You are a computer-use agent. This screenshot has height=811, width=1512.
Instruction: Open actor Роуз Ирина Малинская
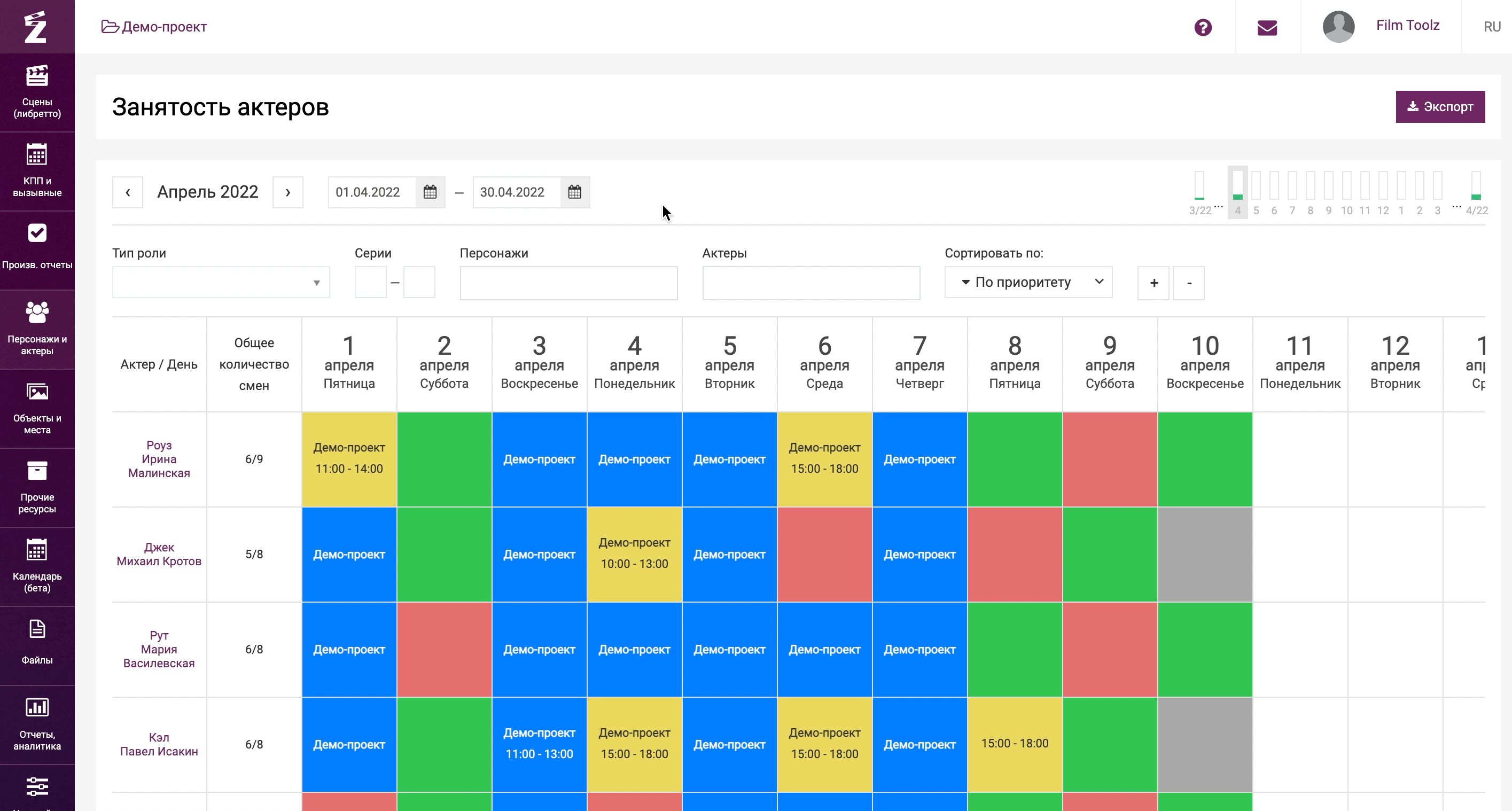point(159,459)
